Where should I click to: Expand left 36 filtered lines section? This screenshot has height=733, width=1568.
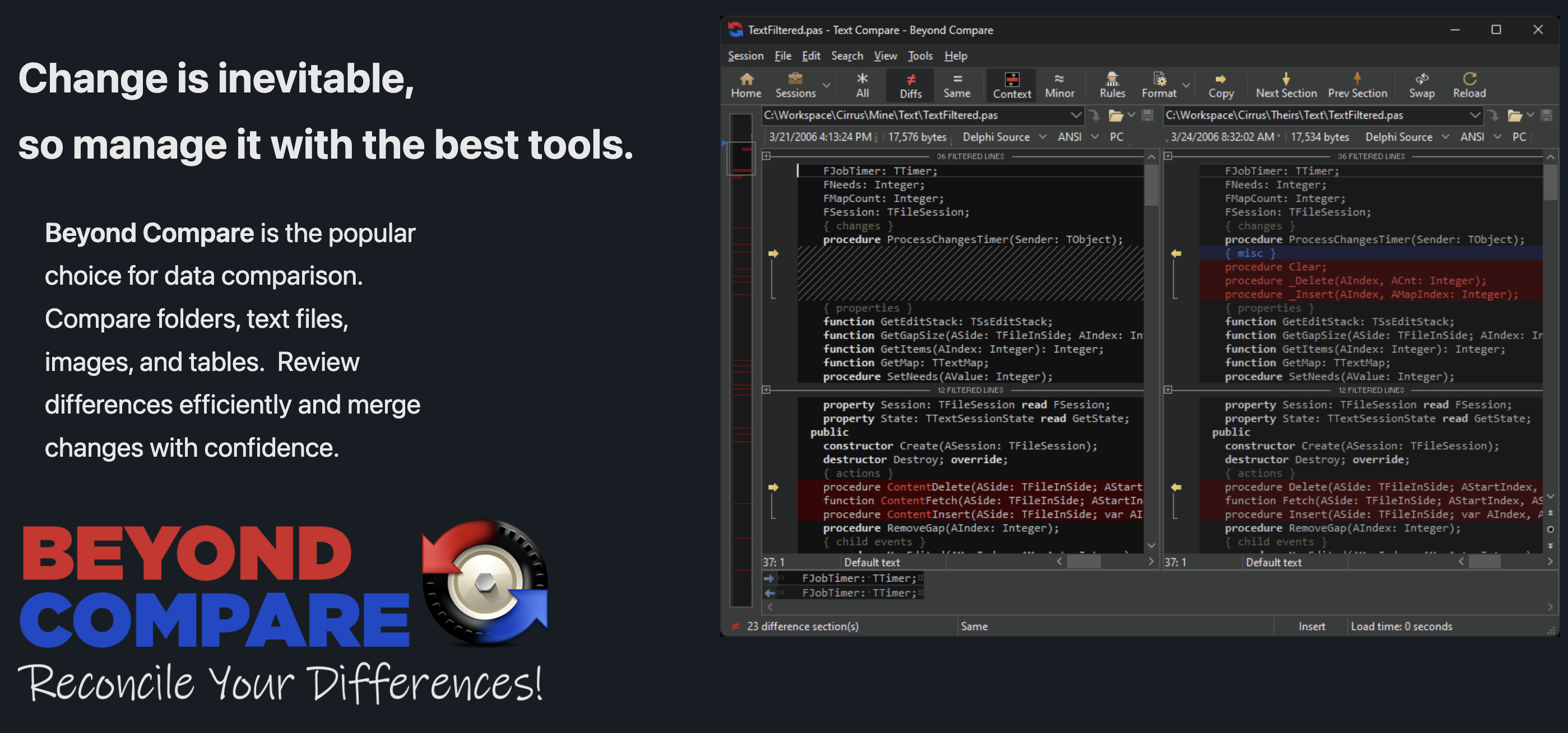(x=767, y=156)
